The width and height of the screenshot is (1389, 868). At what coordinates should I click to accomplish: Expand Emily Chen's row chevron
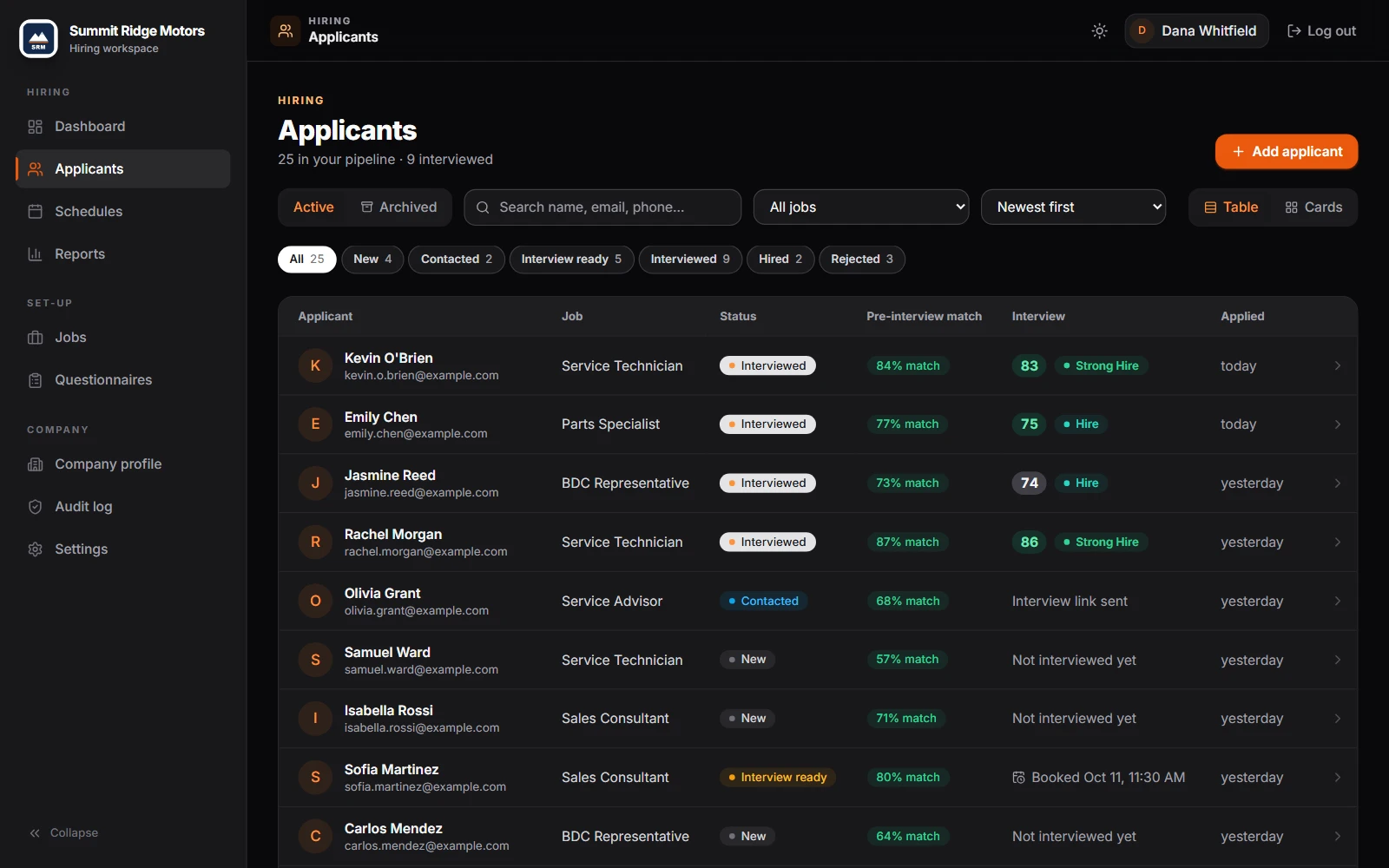1338,424
